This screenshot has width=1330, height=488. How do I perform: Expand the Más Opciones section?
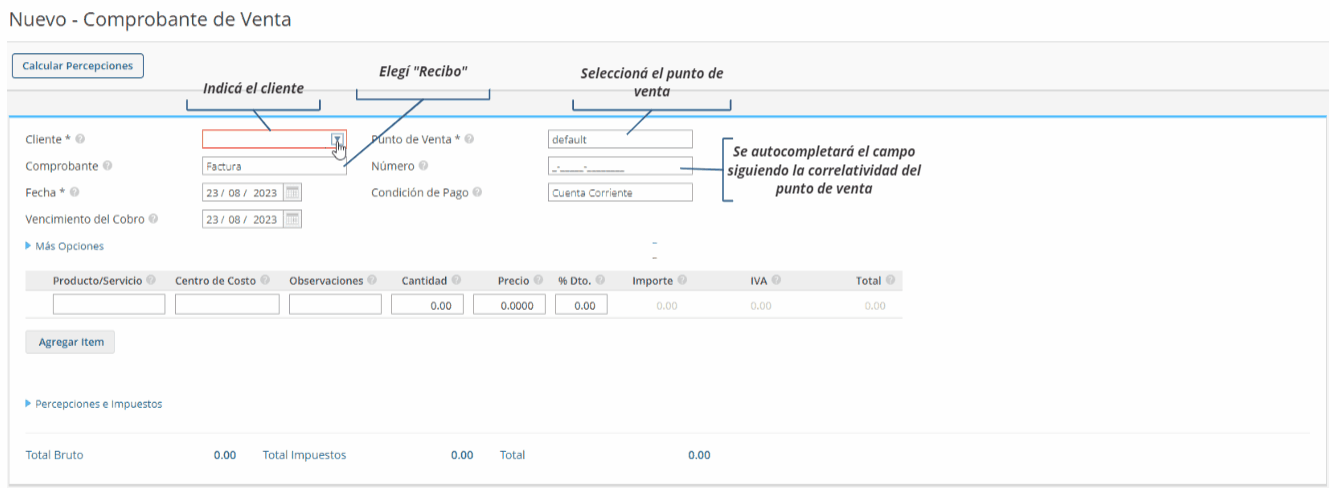coord(65,246)
